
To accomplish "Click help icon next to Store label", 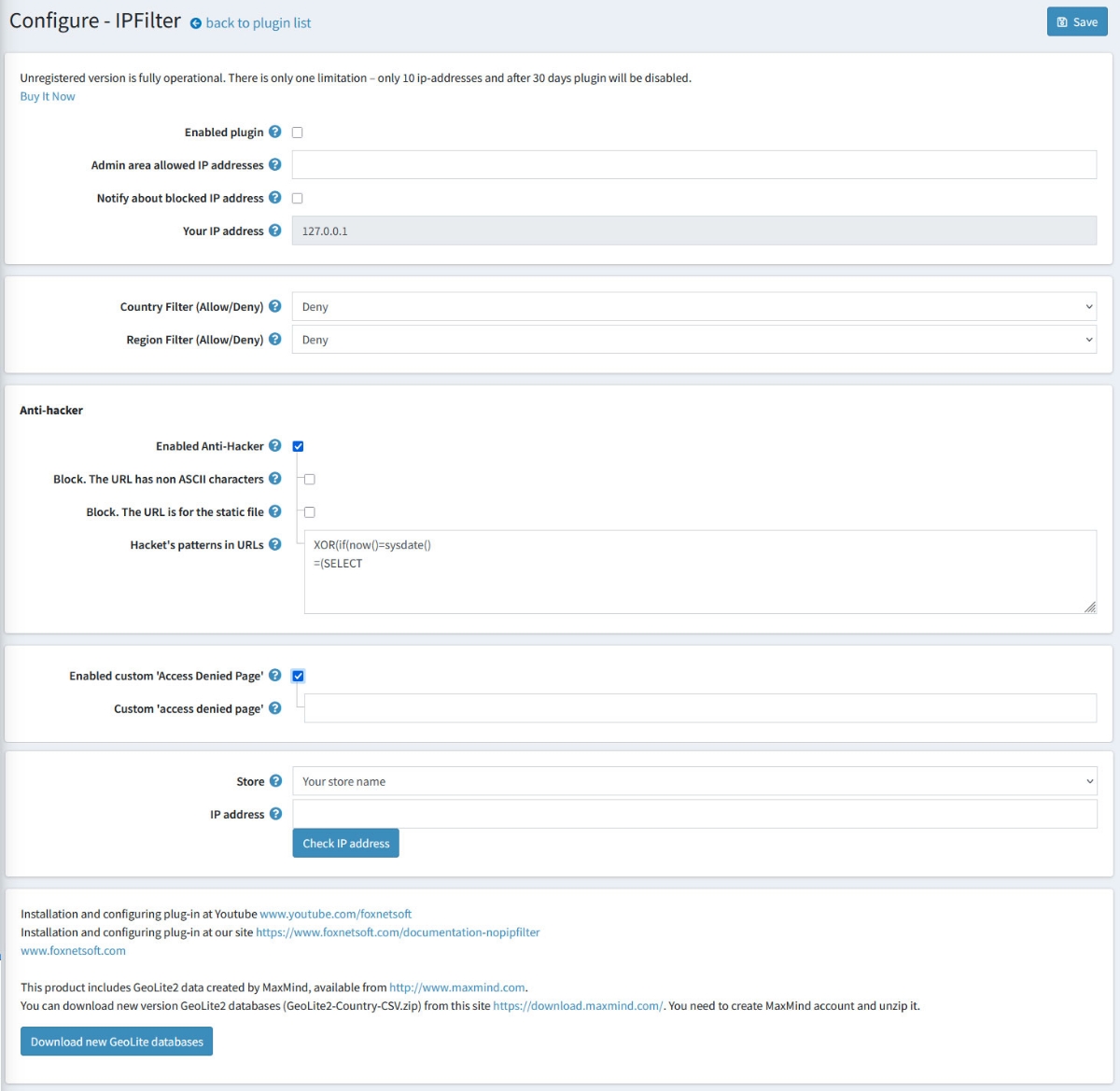I will pyautogui.click(x=276, y=781).
